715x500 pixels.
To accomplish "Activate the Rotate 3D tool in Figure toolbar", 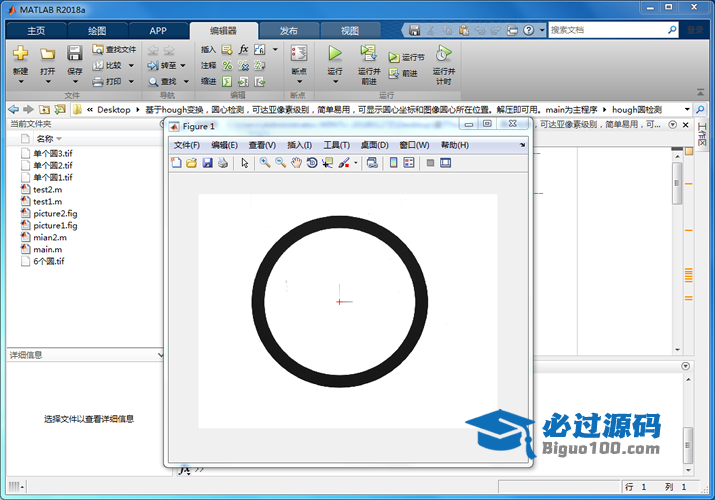I will pyautogui.click(x=312, y=163).
